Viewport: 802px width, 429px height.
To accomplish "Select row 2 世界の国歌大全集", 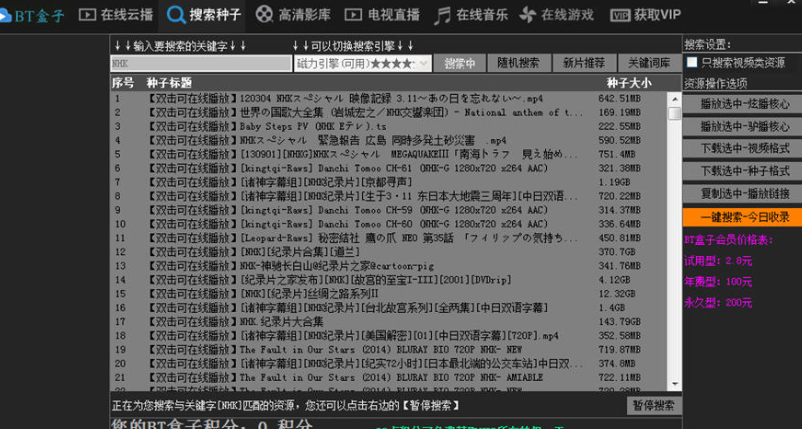I will (x=389, y=112).
